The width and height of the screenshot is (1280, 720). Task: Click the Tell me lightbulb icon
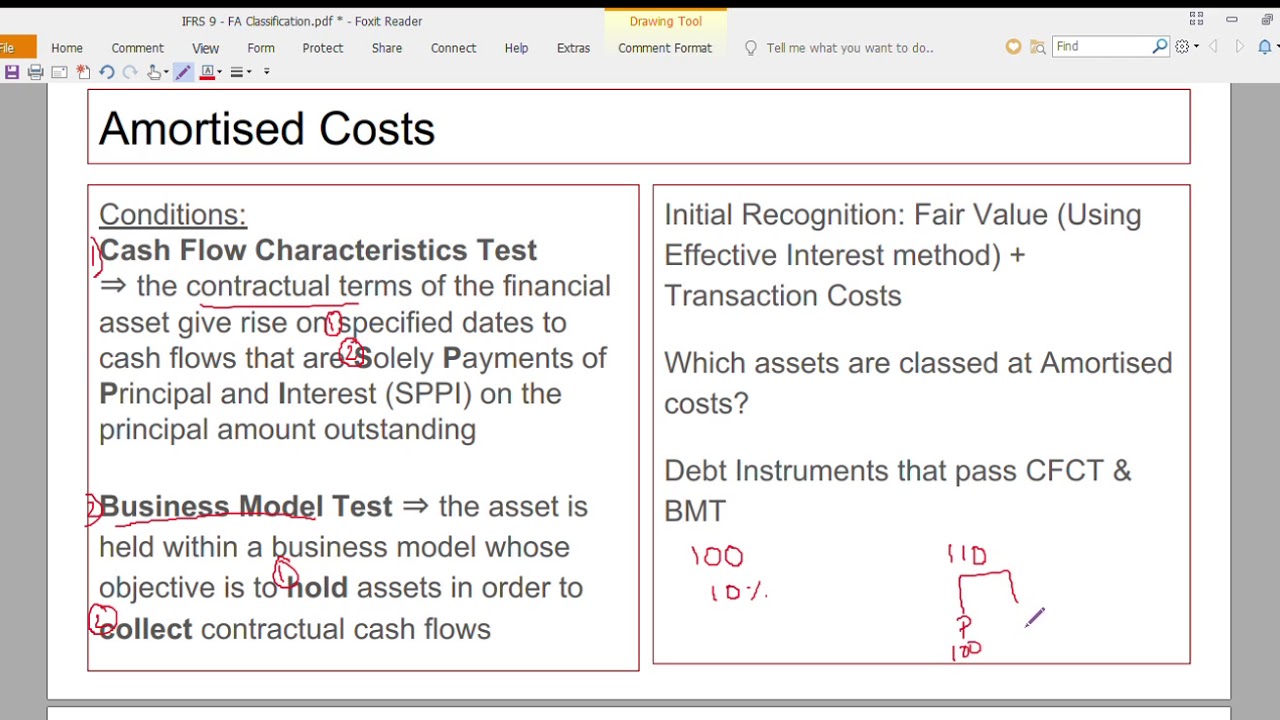pos(751,48)
